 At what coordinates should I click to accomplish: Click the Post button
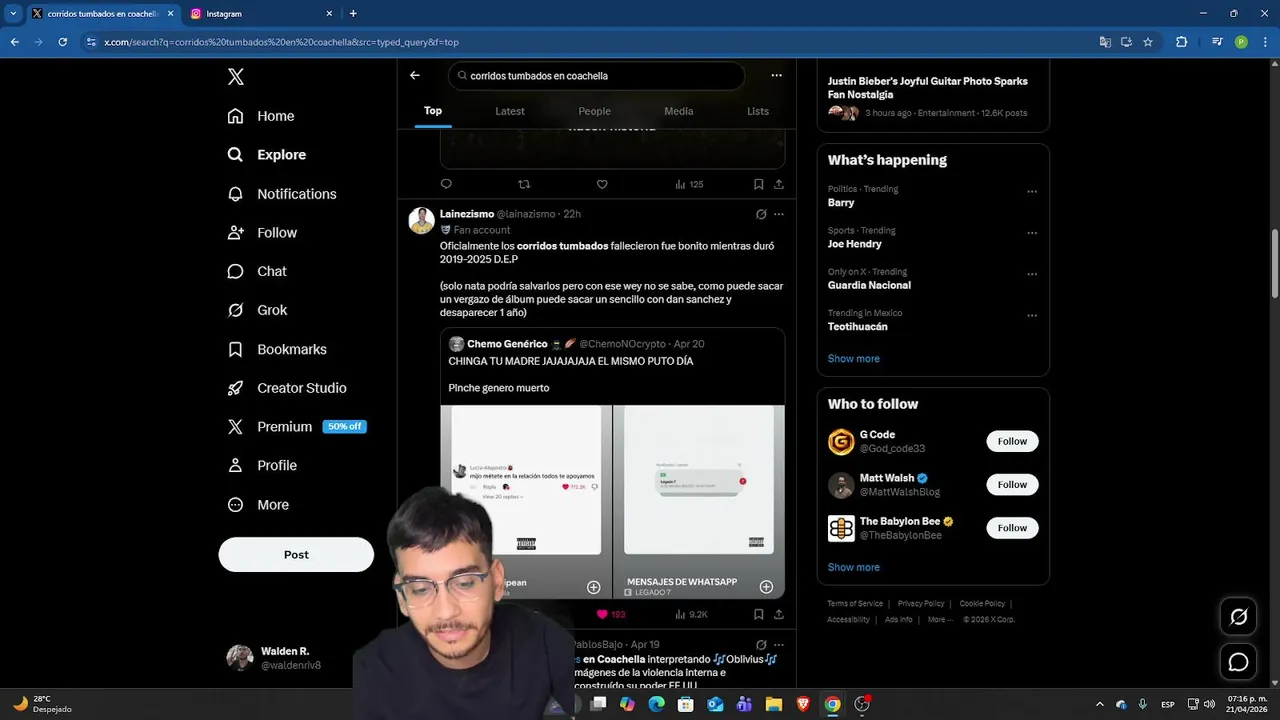pos(296,555)
